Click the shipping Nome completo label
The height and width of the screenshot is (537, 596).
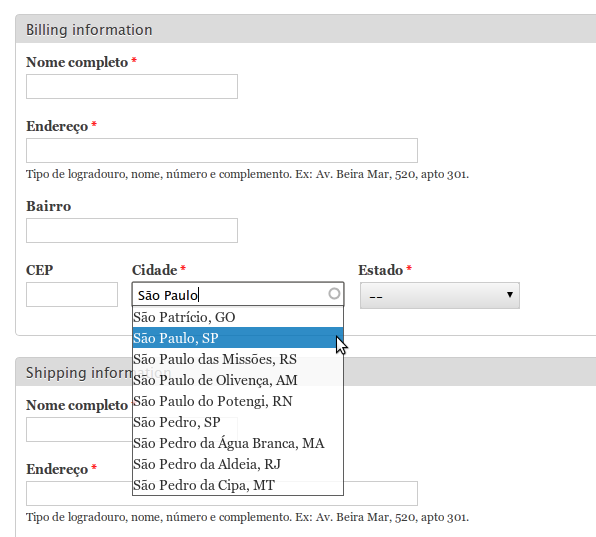(x=77, y=405)
